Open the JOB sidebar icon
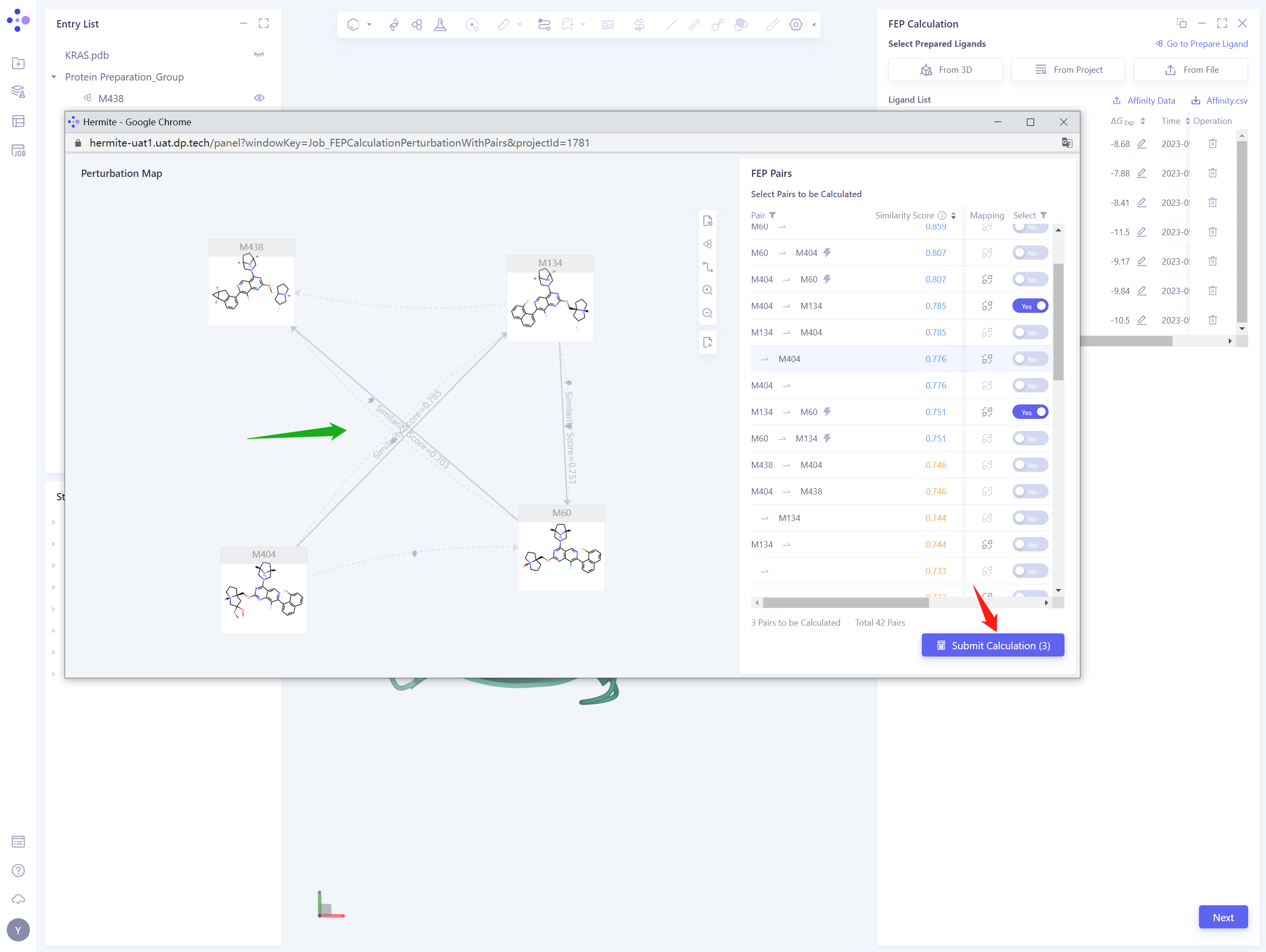Screen dimensions: 1266x952 point(18,151)
